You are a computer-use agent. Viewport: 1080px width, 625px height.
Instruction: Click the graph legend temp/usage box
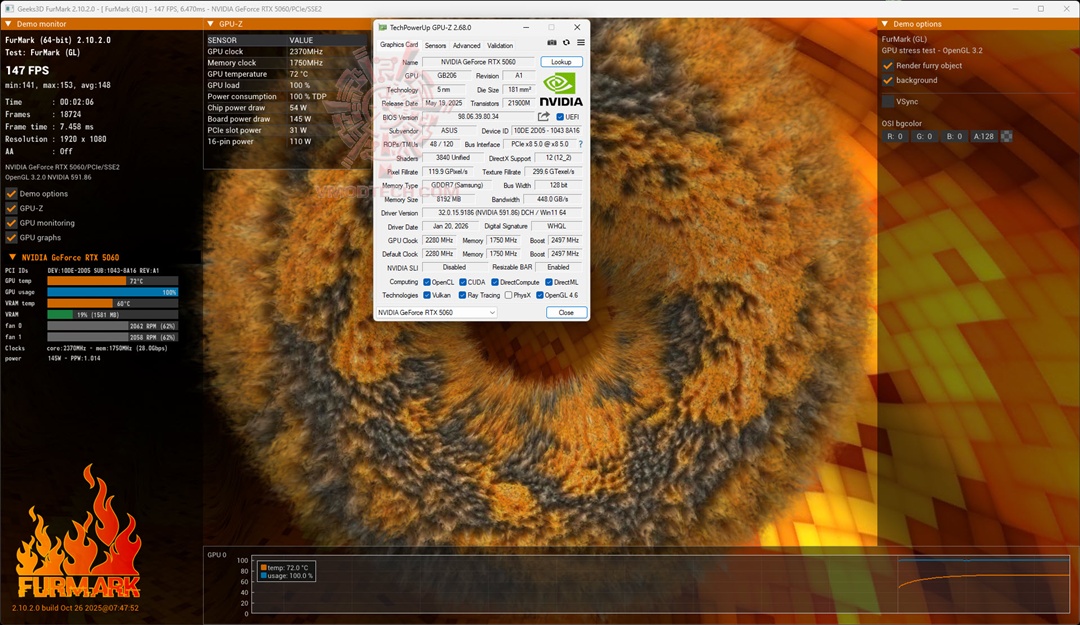click(287, 571)
